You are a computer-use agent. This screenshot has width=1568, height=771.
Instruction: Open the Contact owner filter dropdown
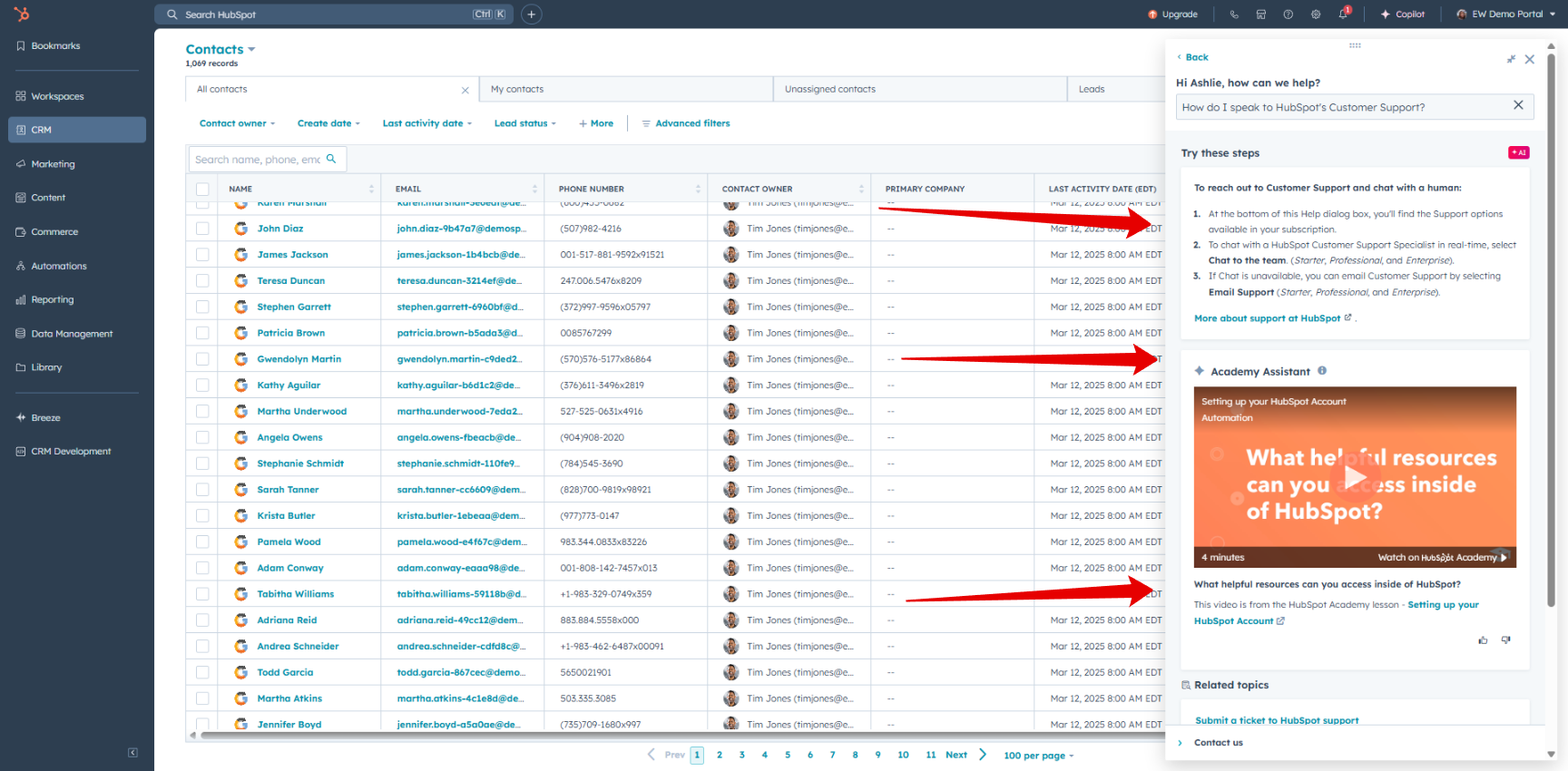(x=238, y=123)
